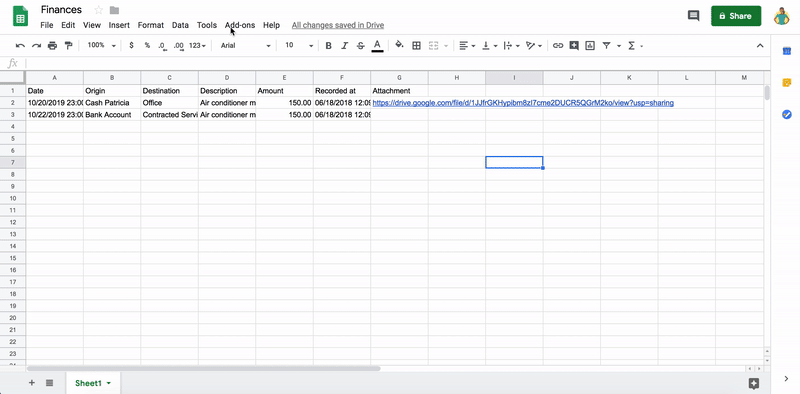Viewport: 800px width, 394px height.
Task: Select the Paint format roller icon
Action: [x=68, y=45]
